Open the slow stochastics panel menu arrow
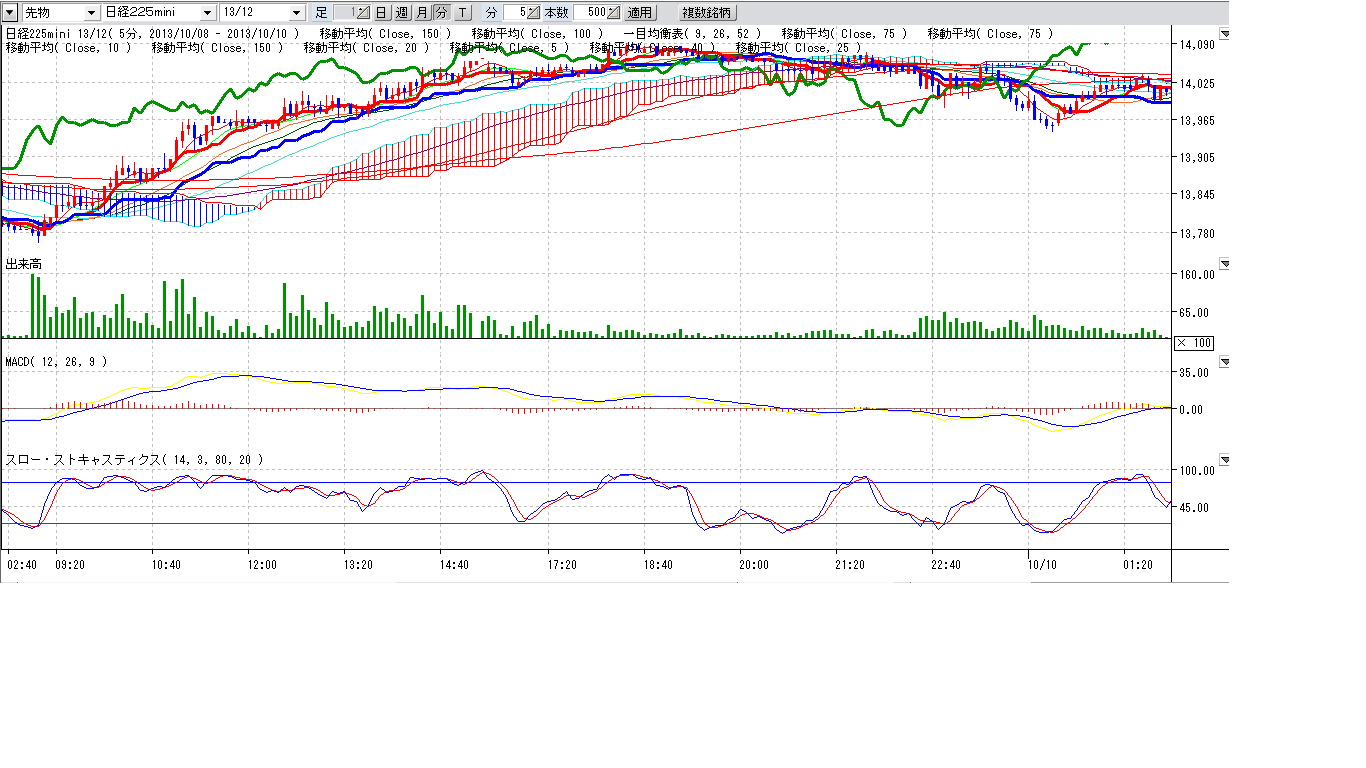Screen dimensions: 1366x768 coord(1225,460)
